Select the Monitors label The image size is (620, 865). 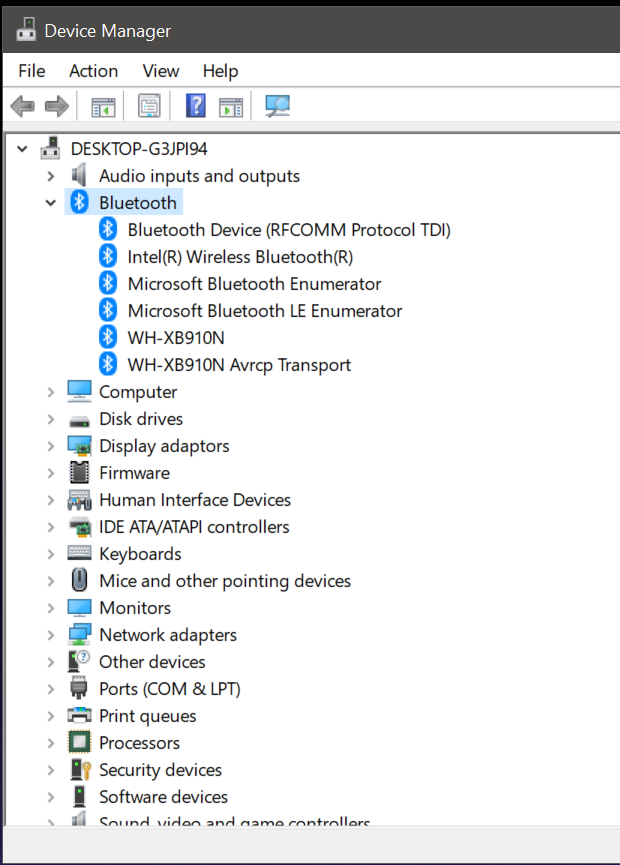pyautogui.click(x=135, y=607)
